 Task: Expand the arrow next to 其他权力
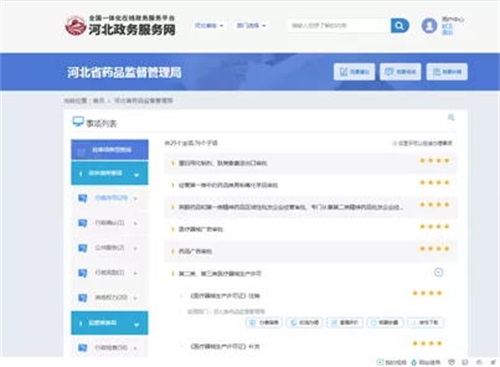[135, 298]
